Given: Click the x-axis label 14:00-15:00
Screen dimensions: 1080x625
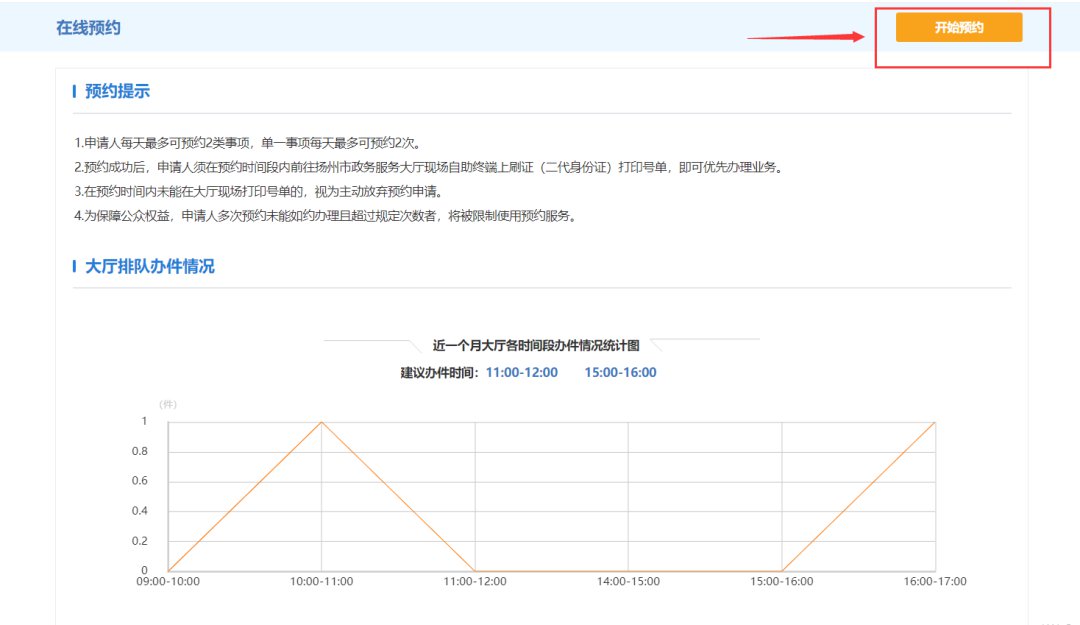Looking at the screenshot, I should (628, 582).
